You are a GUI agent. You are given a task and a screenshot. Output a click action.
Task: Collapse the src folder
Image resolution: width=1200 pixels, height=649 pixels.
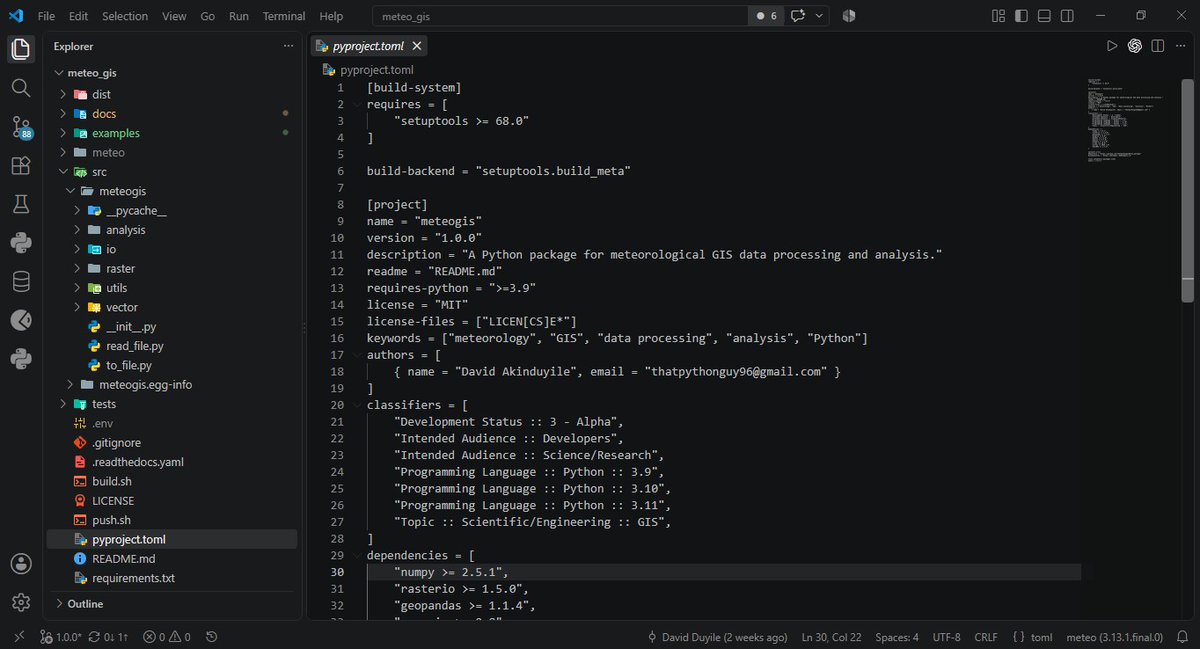click(63, 172)
